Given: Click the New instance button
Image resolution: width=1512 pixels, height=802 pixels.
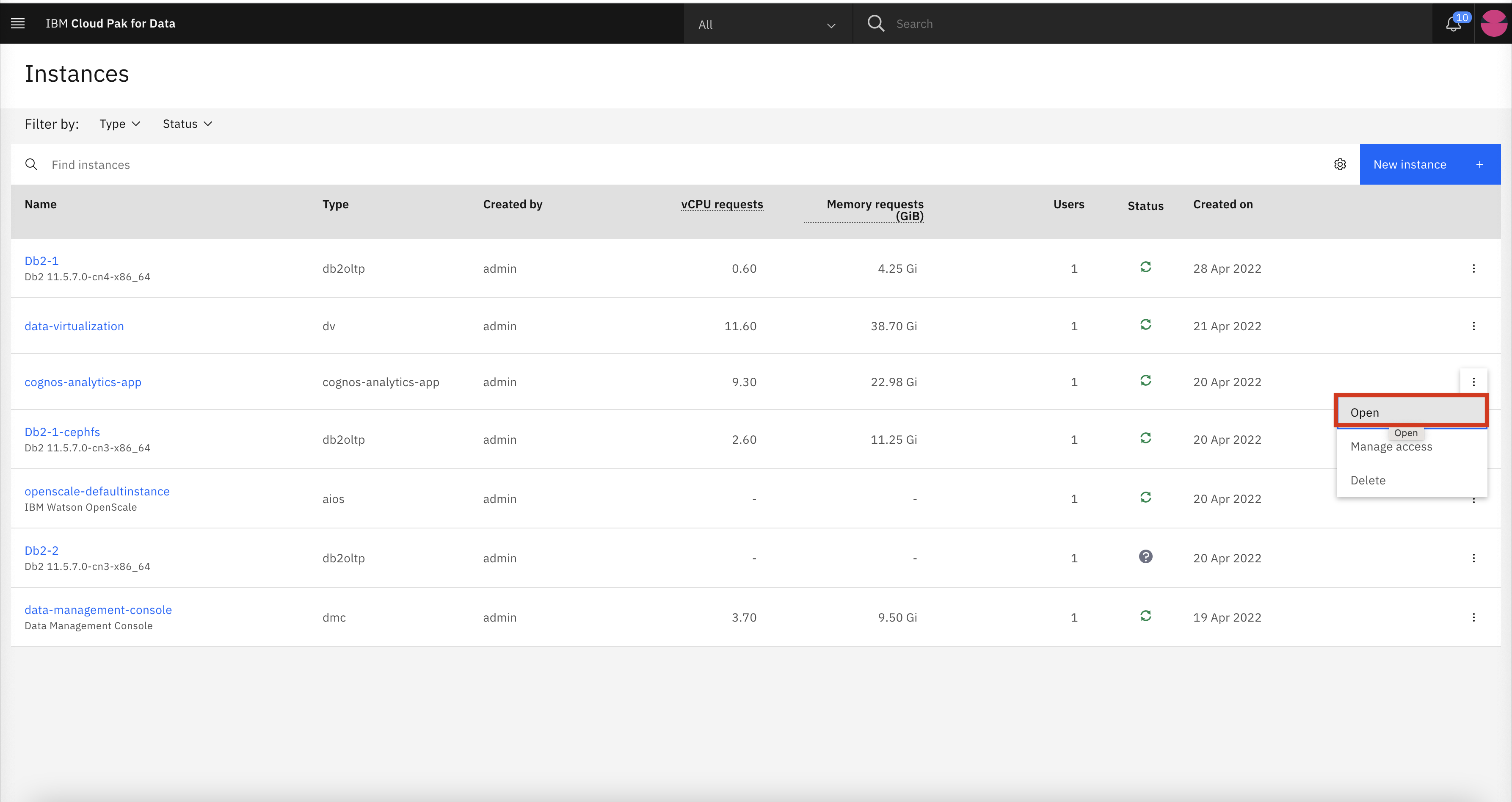Looking at the screenshot, I should [1430, 164].
